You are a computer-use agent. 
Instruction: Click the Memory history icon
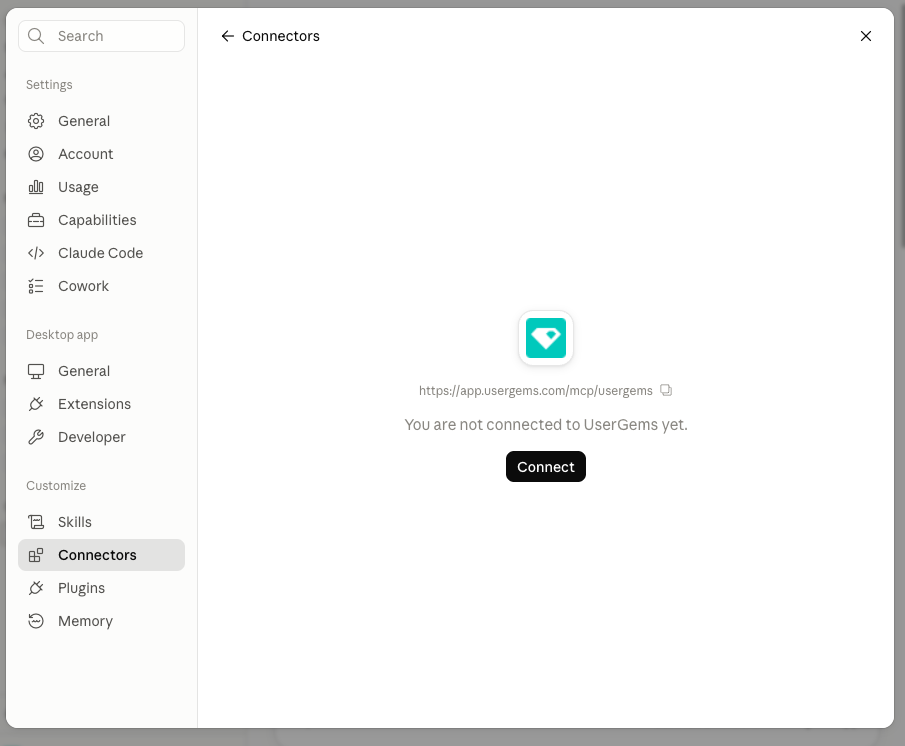[36, 621]
